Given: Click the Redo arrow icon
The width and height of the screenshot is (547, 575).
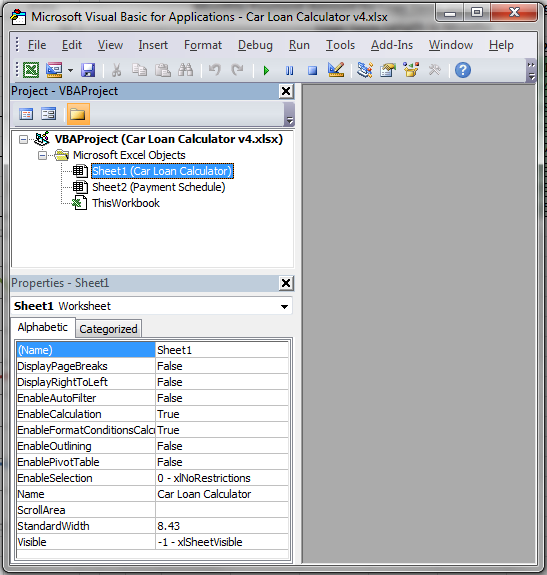Looking at the screenshot, I should coord(238,70).
